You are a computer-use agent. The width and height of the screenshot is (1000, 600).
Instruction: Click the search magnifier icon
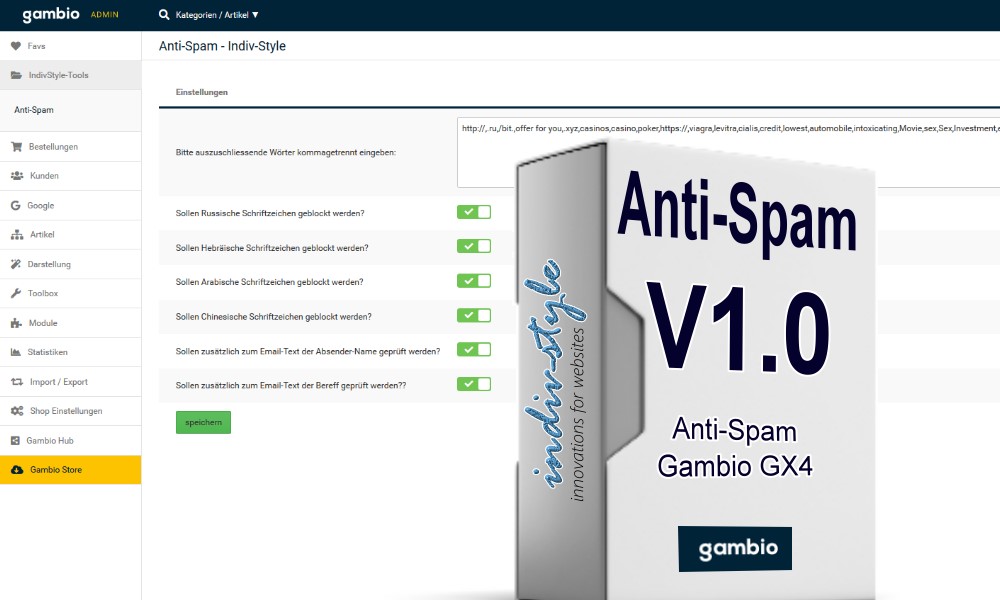point(164,15)
